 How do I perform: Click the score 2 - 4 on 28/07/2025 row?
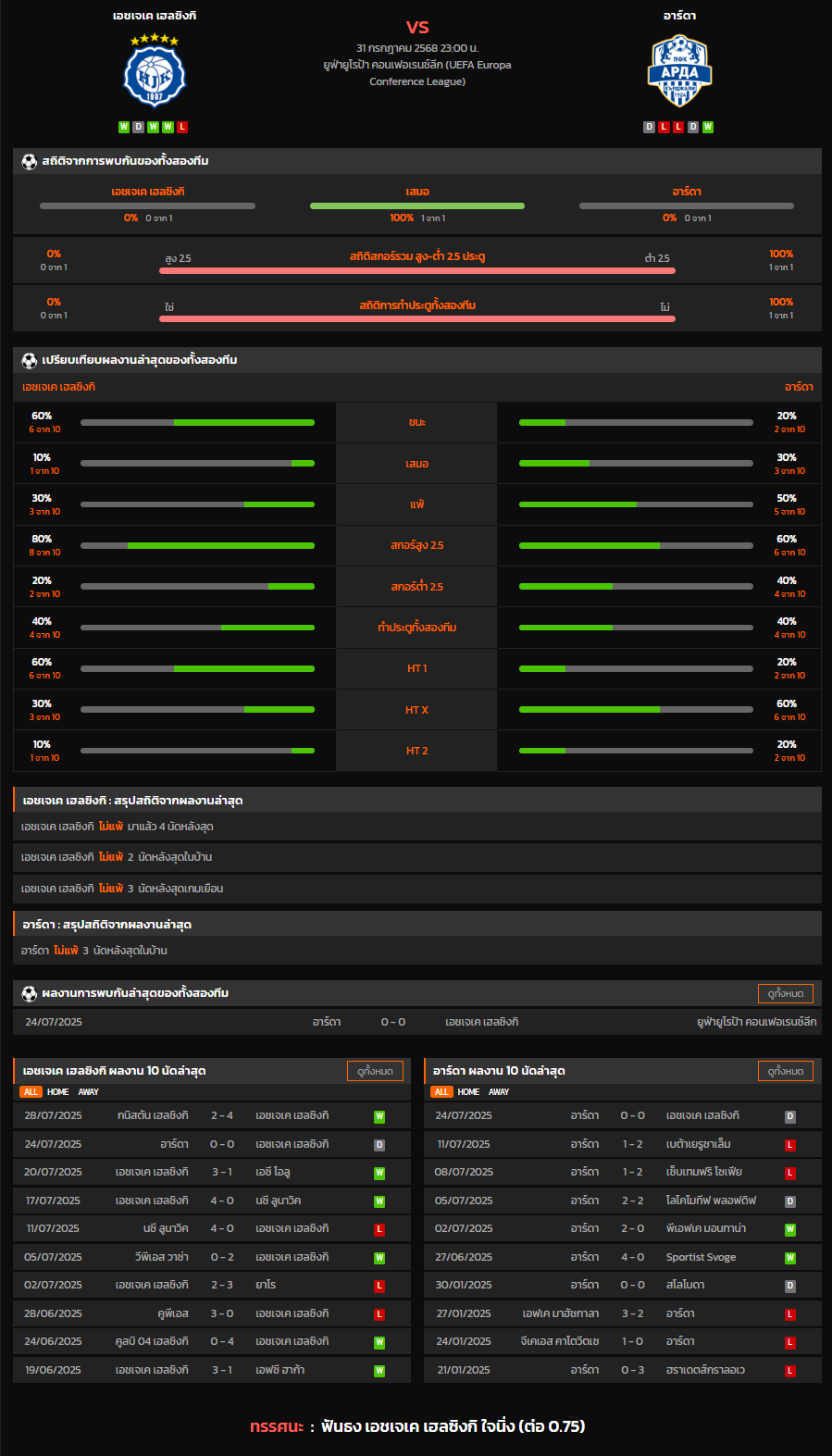pyautogui.click(x=222, y=1115)
